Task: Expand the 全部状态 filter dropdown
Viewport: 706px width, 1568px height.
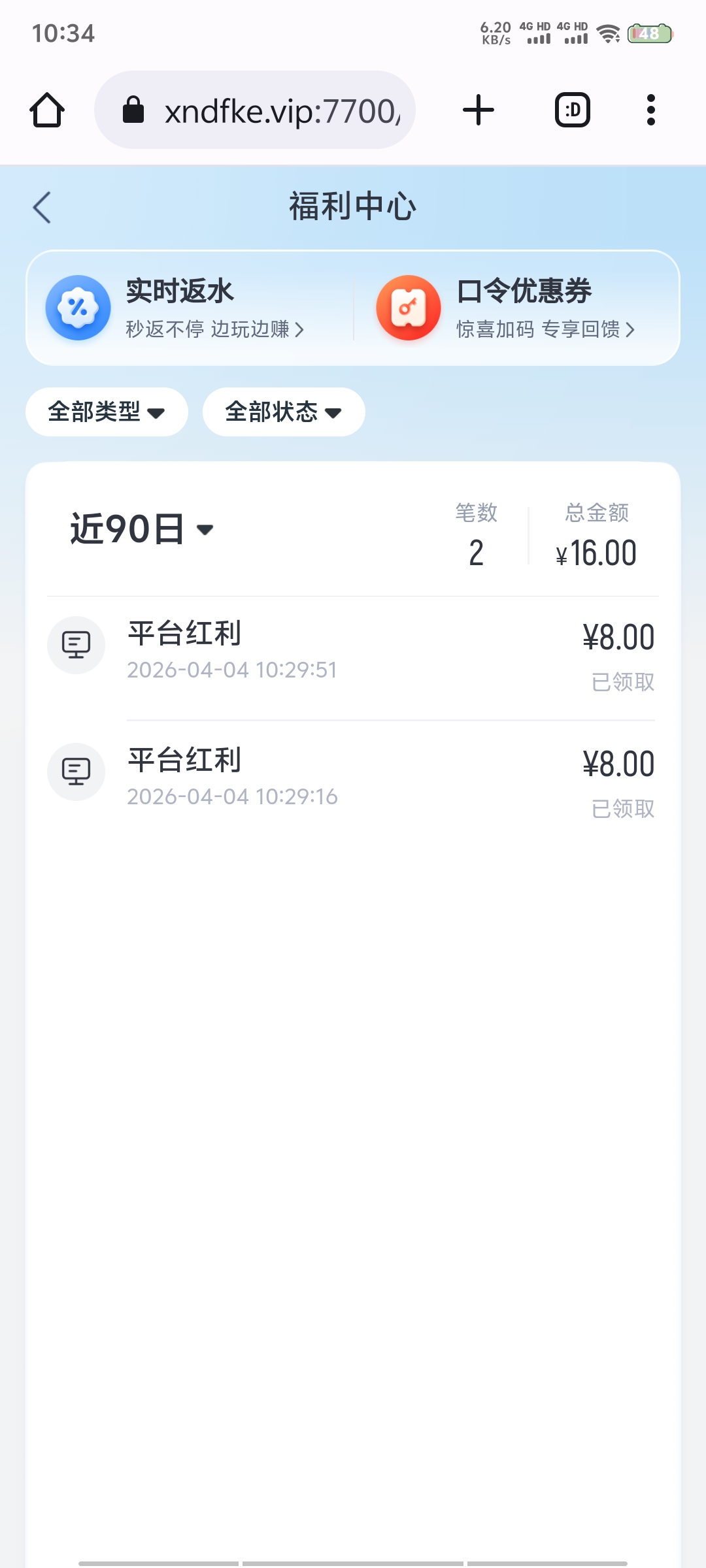Action: coord(284,412)
